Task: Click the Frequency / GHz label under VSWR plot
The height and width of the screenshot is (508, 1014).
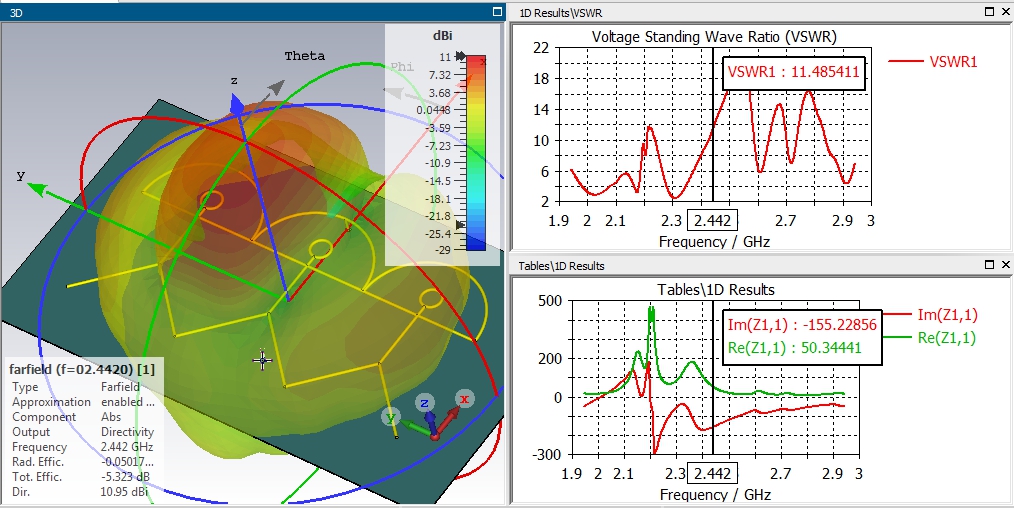Action: pos(714,242)
